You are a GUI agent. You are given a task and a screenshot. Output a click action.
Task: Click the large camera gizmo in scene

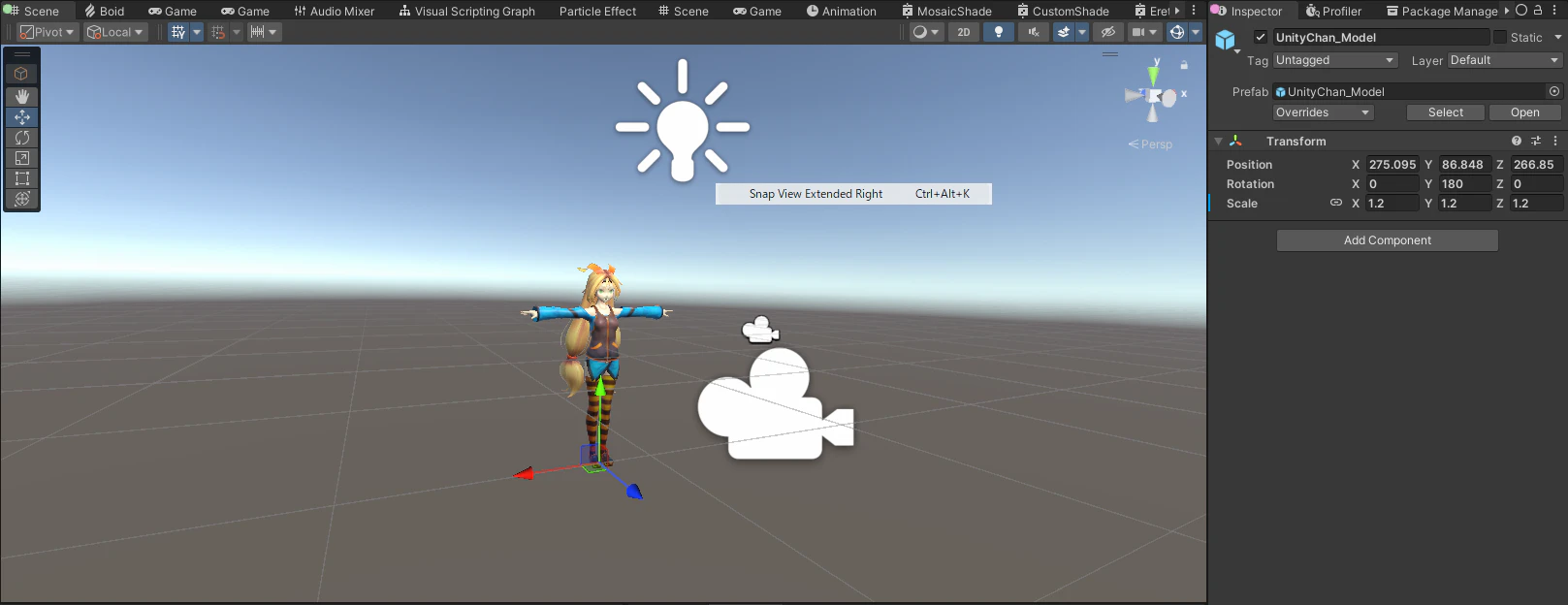[x=776, y=403]
